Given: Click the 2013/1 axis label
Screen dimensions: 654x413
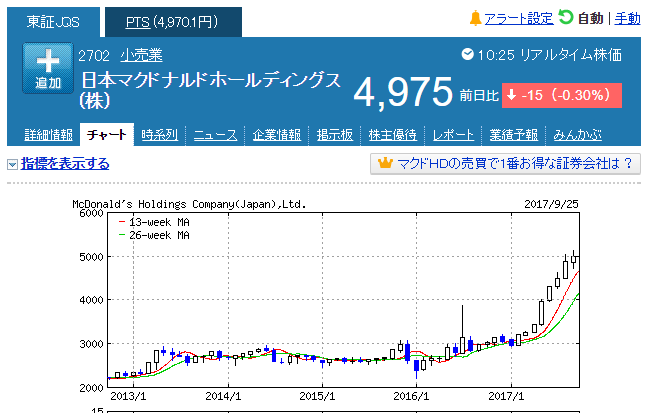Looking at the screenshot, I should coord(128,396).
